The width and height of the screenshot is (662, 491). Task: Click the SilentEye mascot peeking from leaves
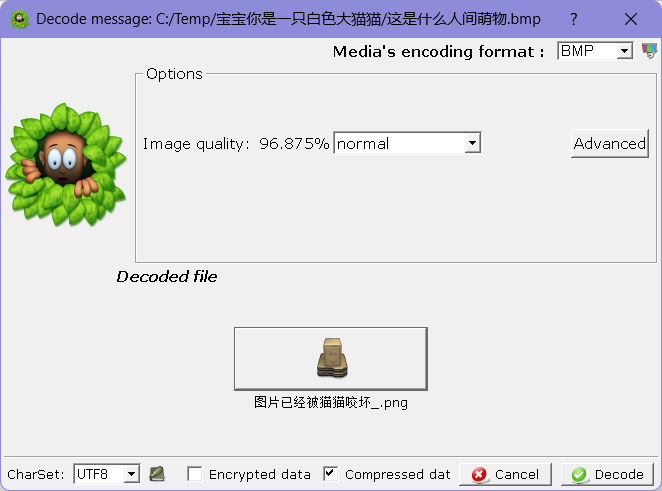click(65, 165)
